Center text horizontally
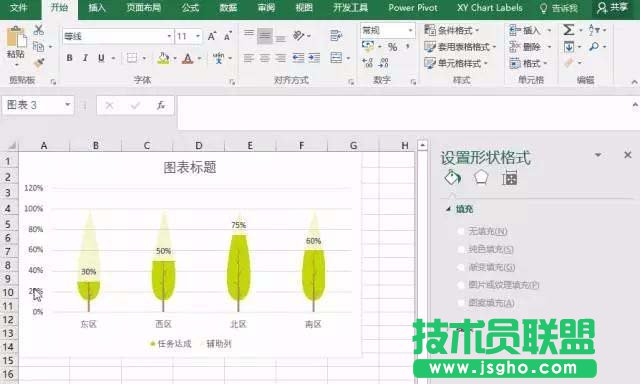This screenshot has height=384, width=640. (x=264, y=58)
